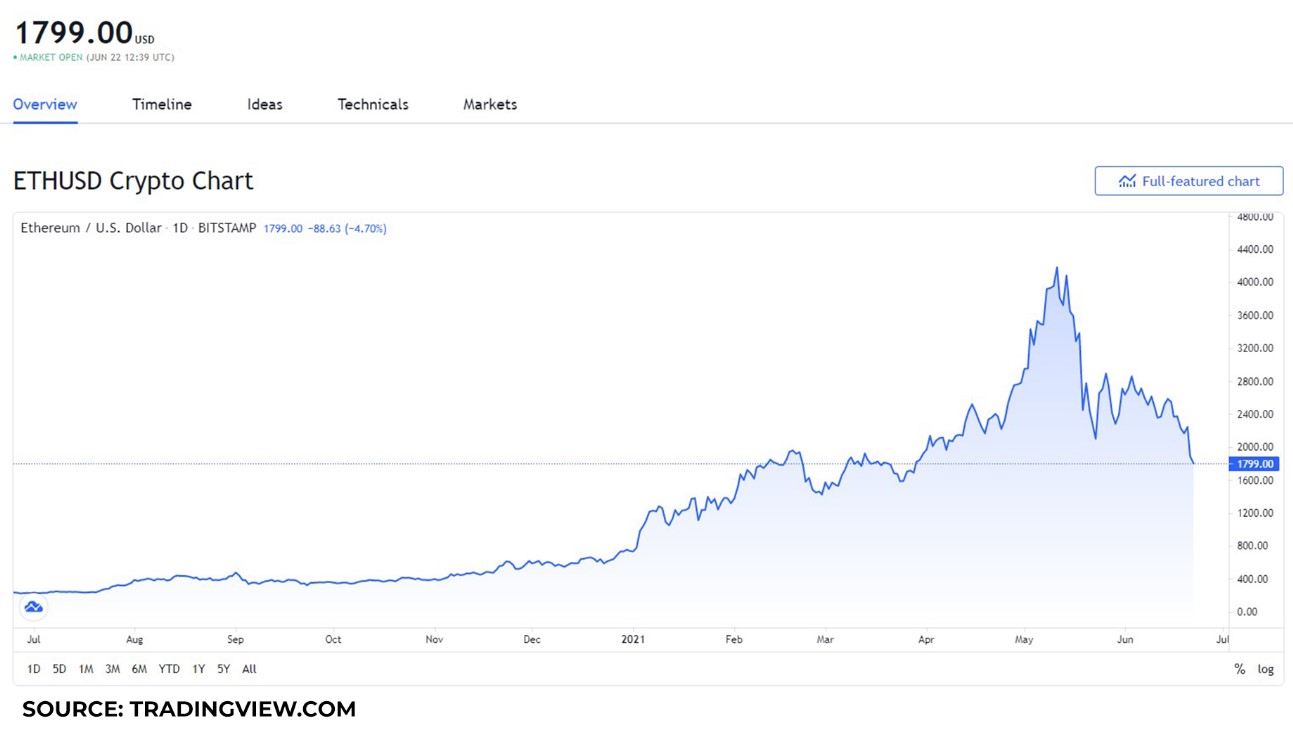Select the Overview tab
Screen dimensions: 1293x738
click(x=45, y=104)
